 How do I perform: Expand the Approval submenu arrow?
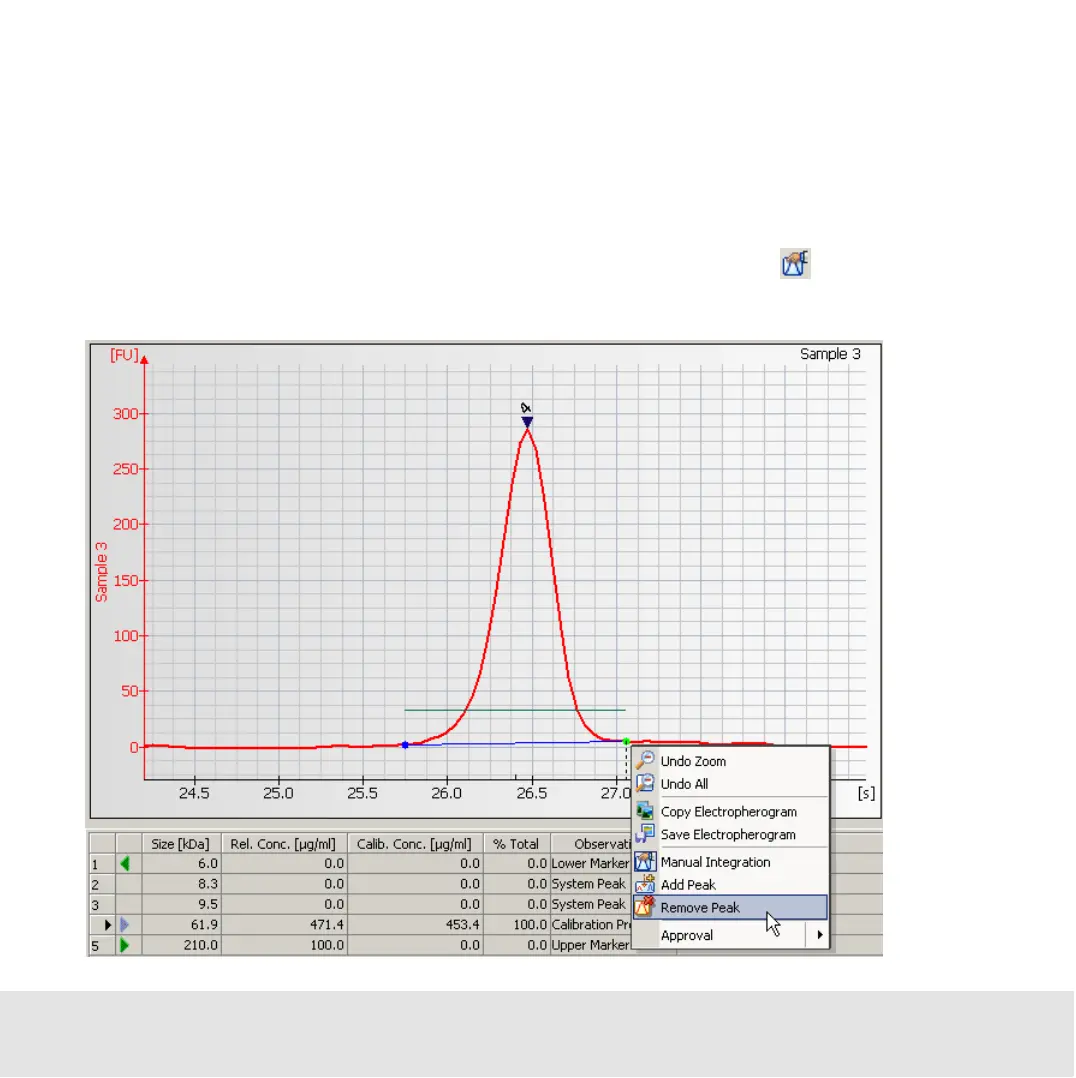click(820, 935)
